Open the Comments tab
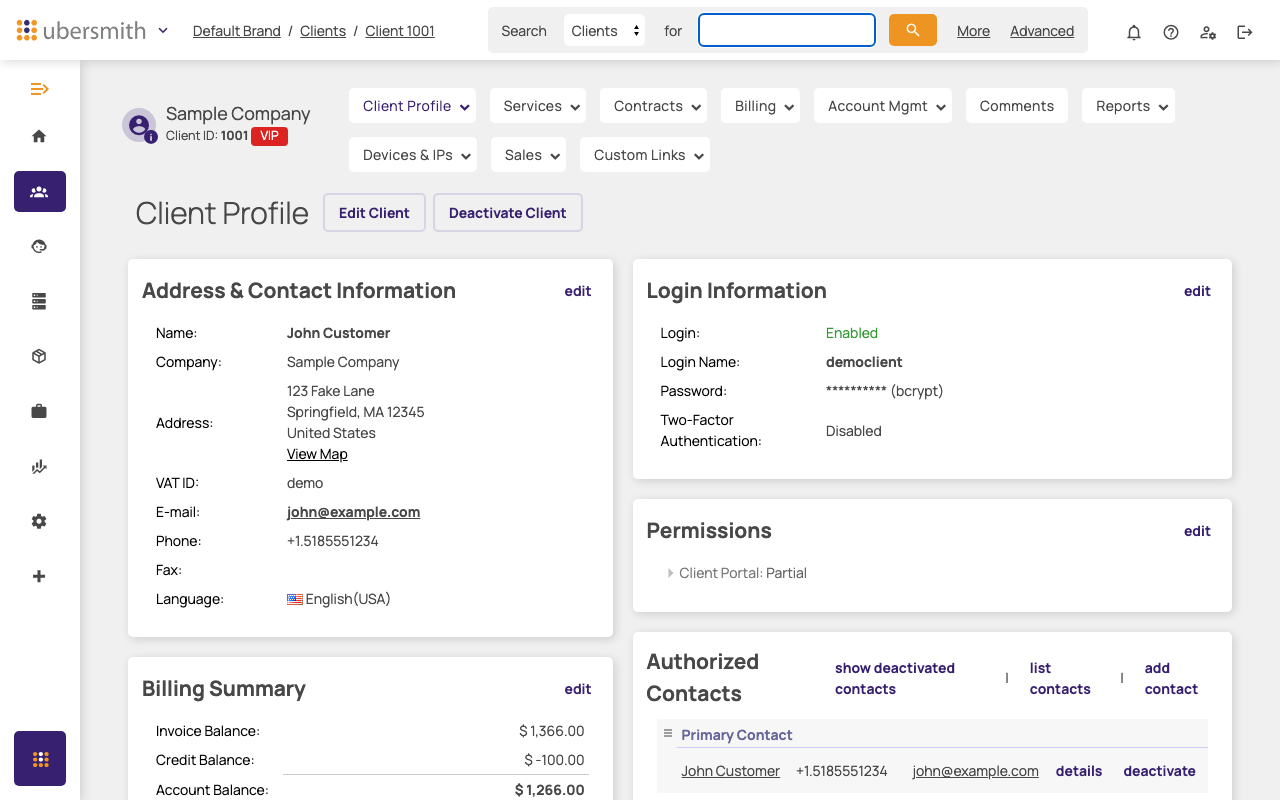 [x=1017, y=106]
